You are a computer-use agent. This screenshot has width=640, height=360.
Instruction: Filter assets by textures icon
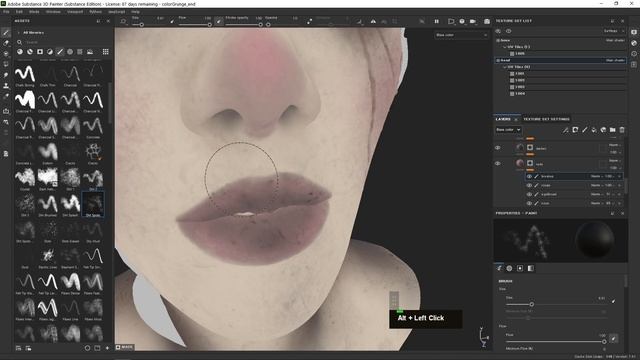coord(80,52)
